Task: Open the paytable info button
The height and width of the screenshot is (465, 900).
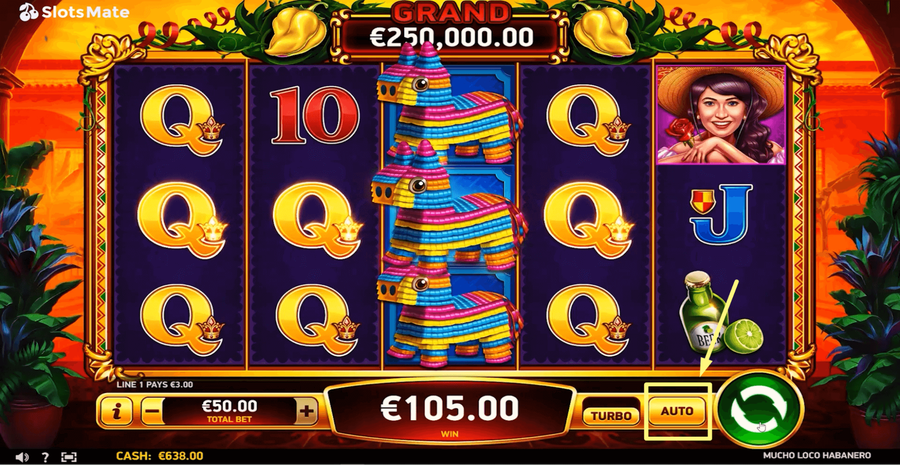Action: tap(117, 412)
